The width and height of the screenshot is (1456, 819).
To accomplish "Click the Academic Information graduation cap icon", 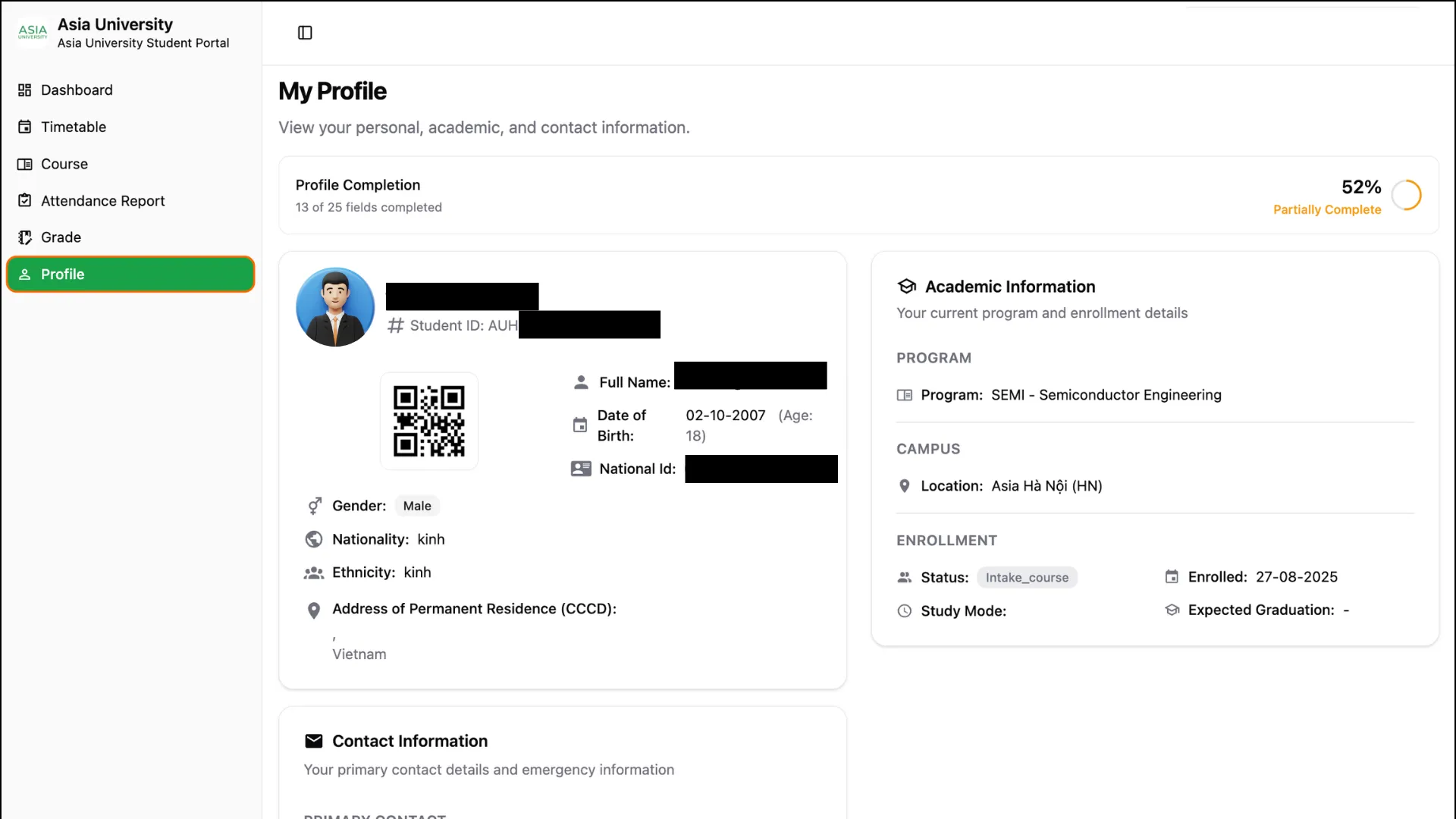I will pos(907,286).
